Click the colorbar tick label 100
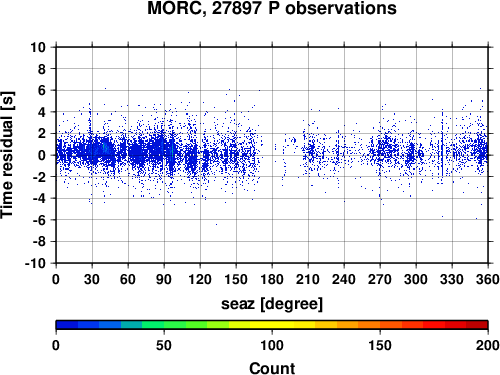500x375 pixels. (272, 345)
